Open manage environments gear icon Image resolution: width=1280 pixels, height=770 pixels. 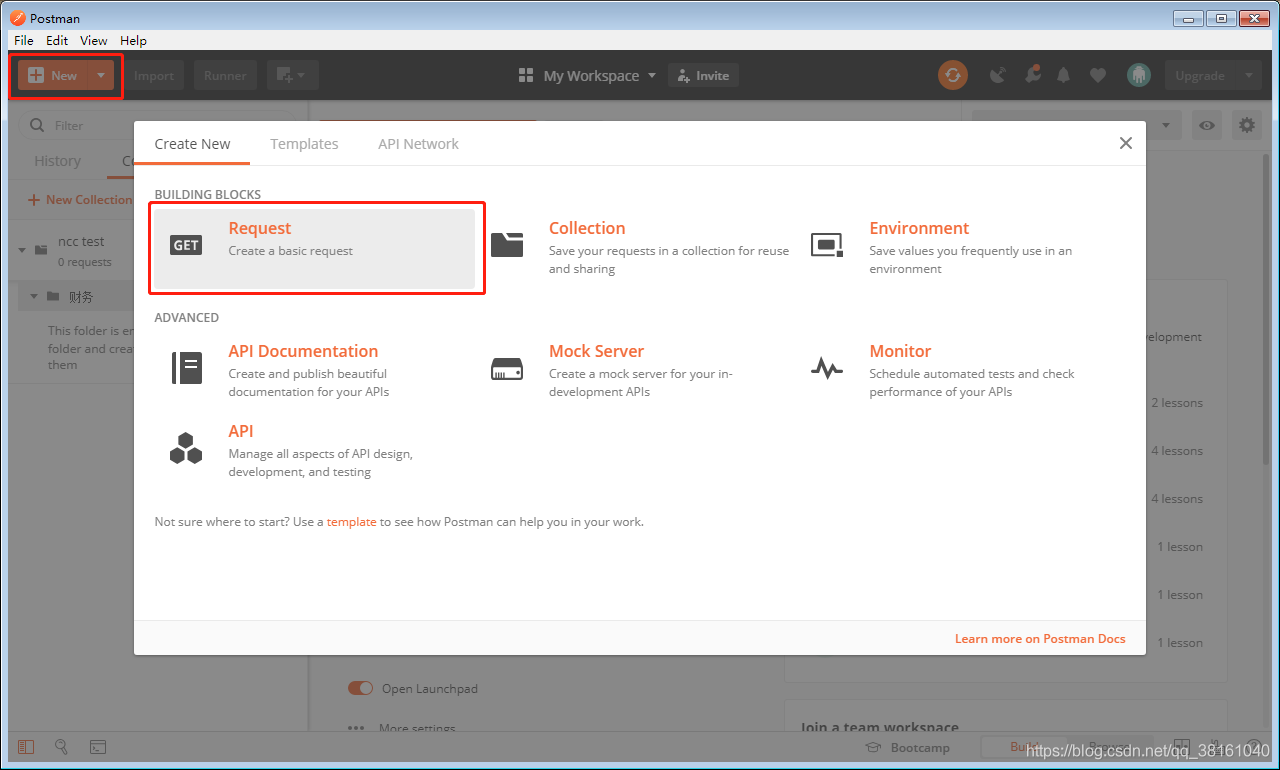(1246, 125)
